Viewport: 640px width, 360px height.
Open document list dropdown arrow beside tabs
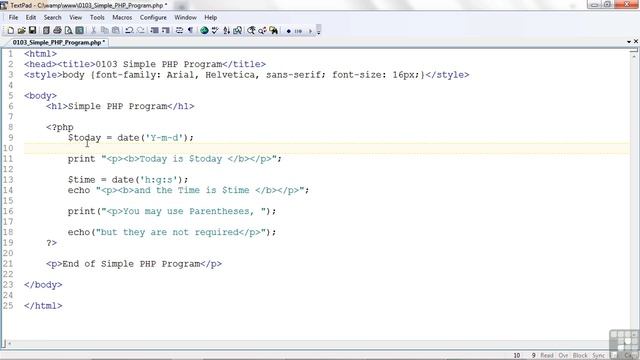[629, 42]
